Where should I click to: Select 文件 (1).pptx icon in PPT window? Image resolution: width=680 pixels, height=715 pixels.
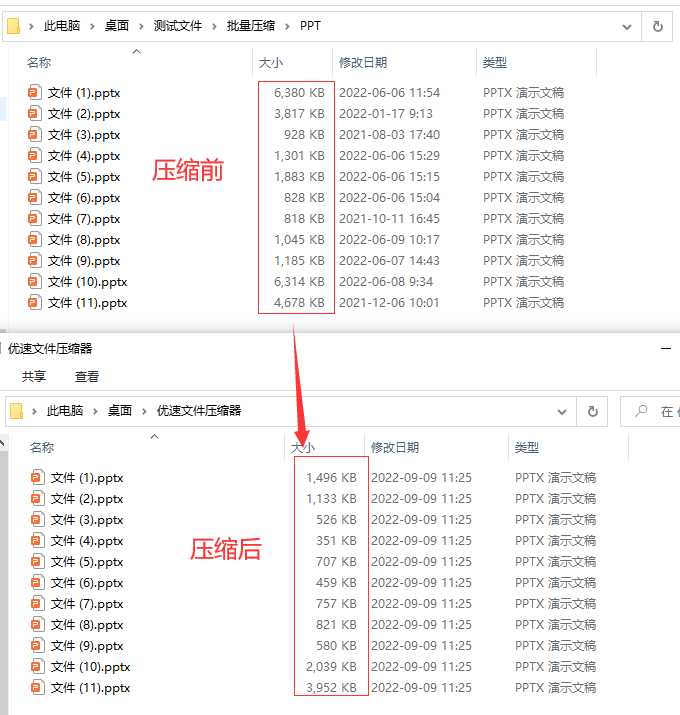point(35,93)
